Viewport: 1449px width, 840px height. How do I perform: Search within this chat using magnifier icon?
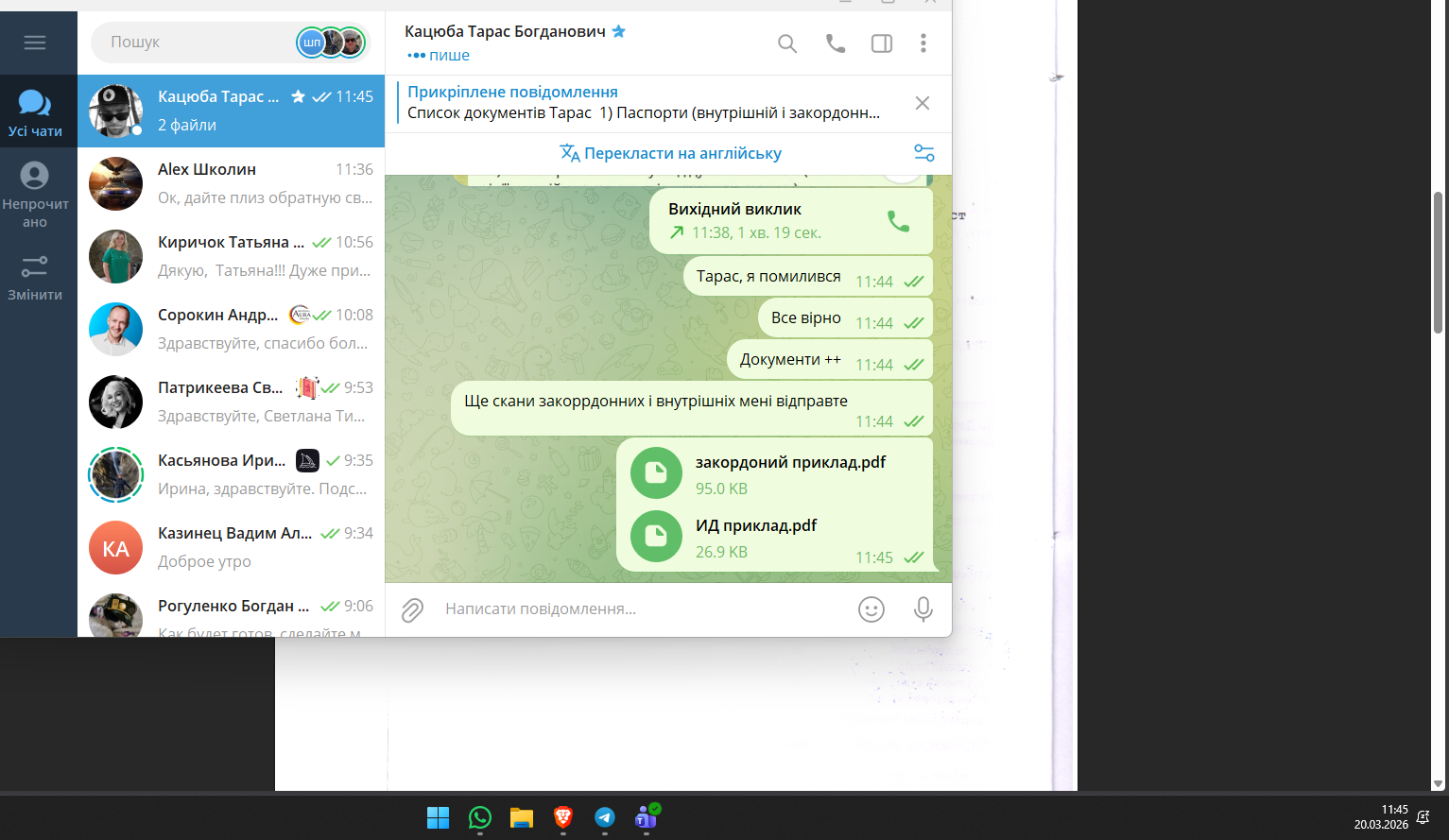(x=787, y=43)
